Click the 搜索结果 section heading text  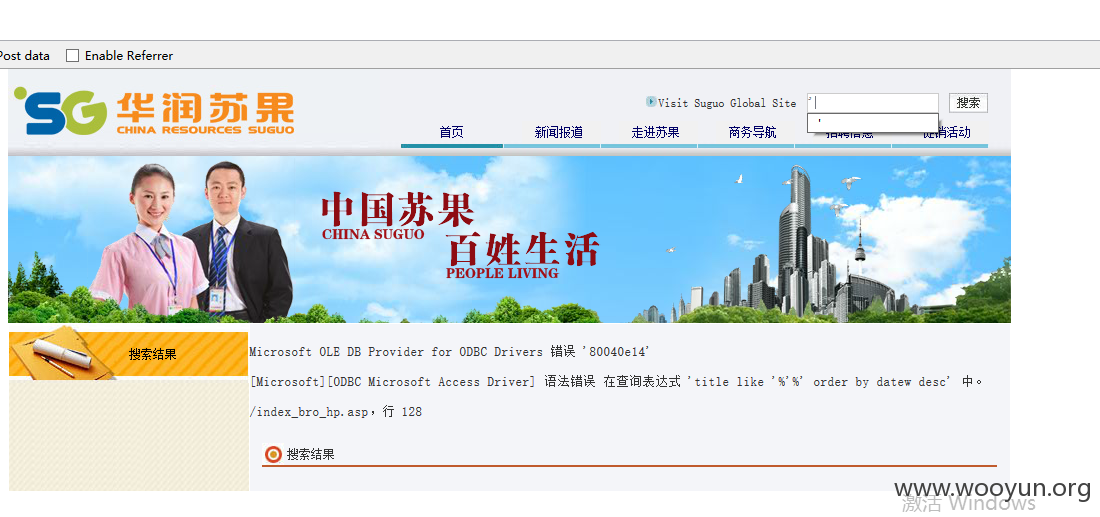pos(310,455)
